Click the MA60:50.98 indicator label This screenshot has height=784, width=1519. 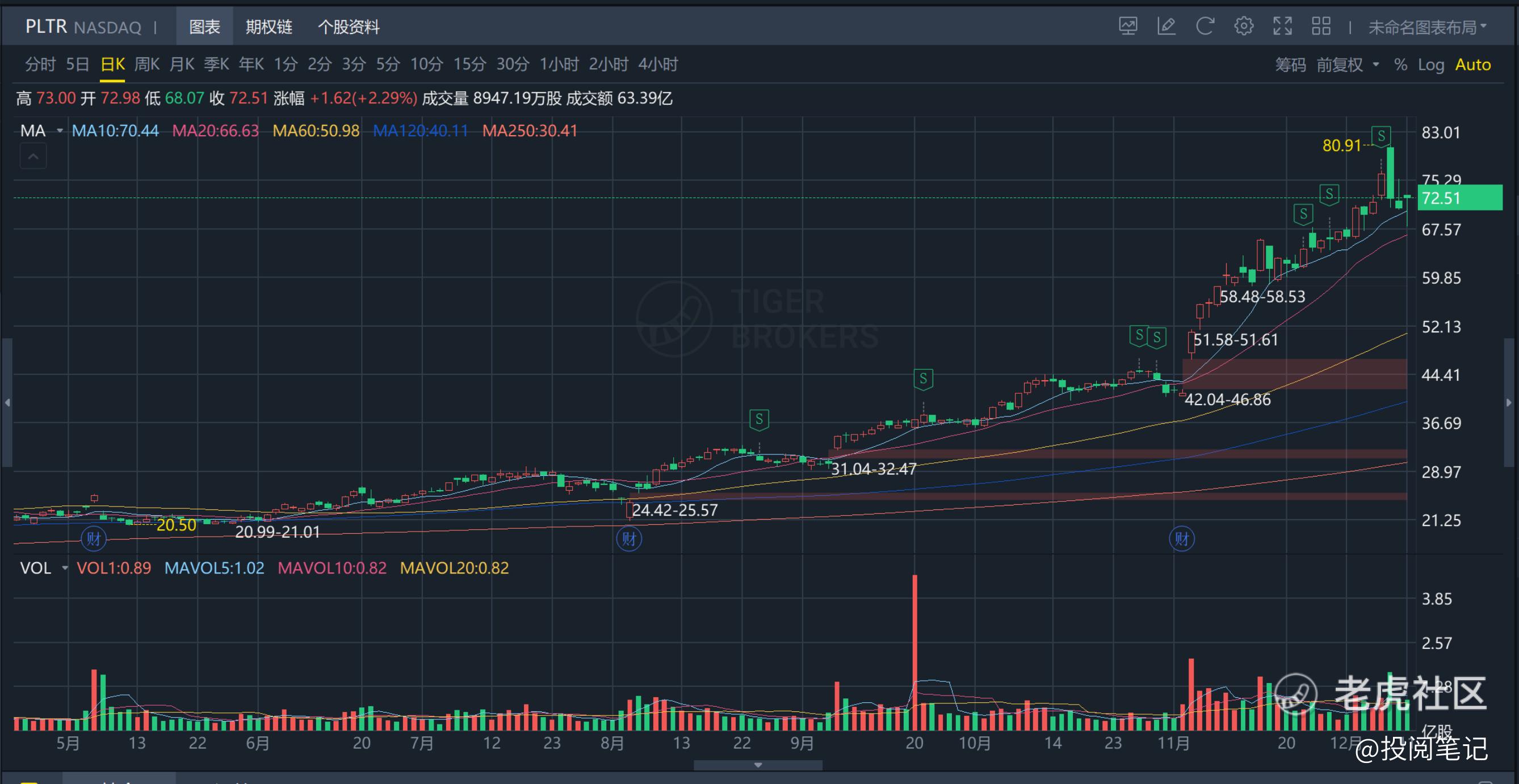[316, 131]
